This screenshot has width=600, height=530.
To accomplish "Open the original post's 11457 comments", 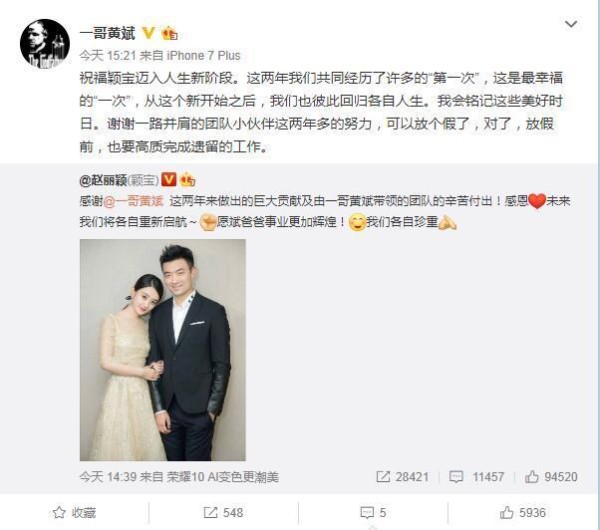I will click(x=476, y=477).
